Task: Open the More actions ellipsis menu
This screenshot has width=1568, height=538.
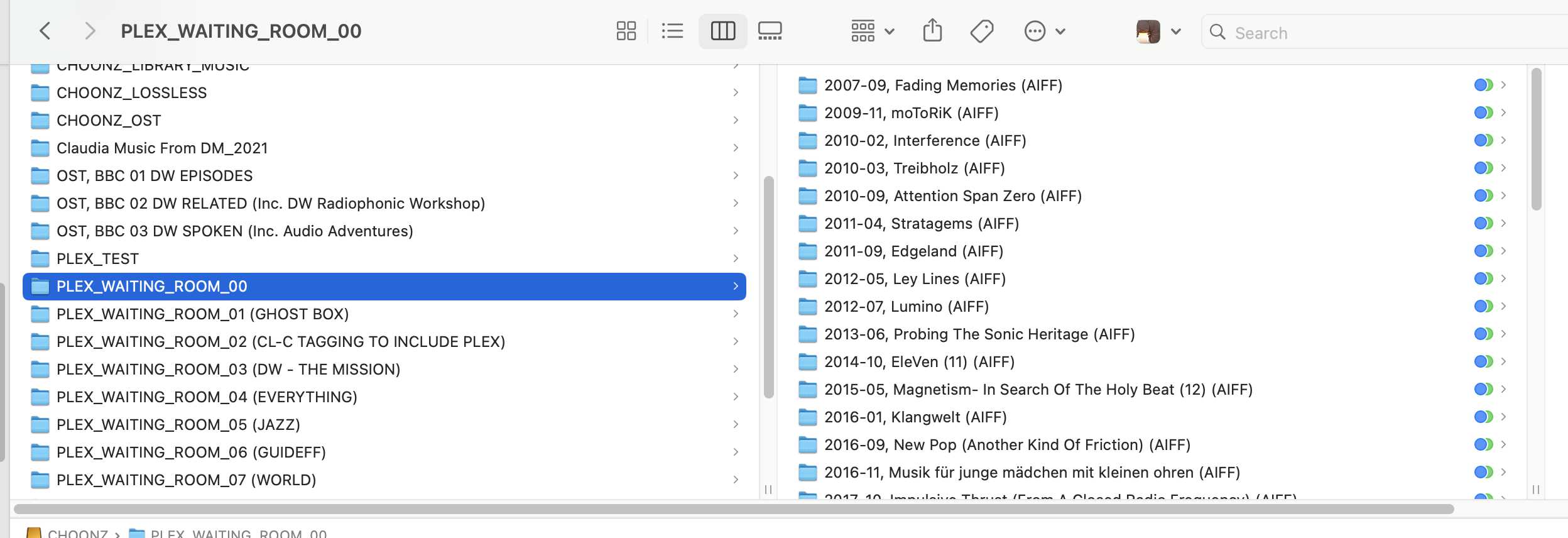Action: pos(1044,31)
